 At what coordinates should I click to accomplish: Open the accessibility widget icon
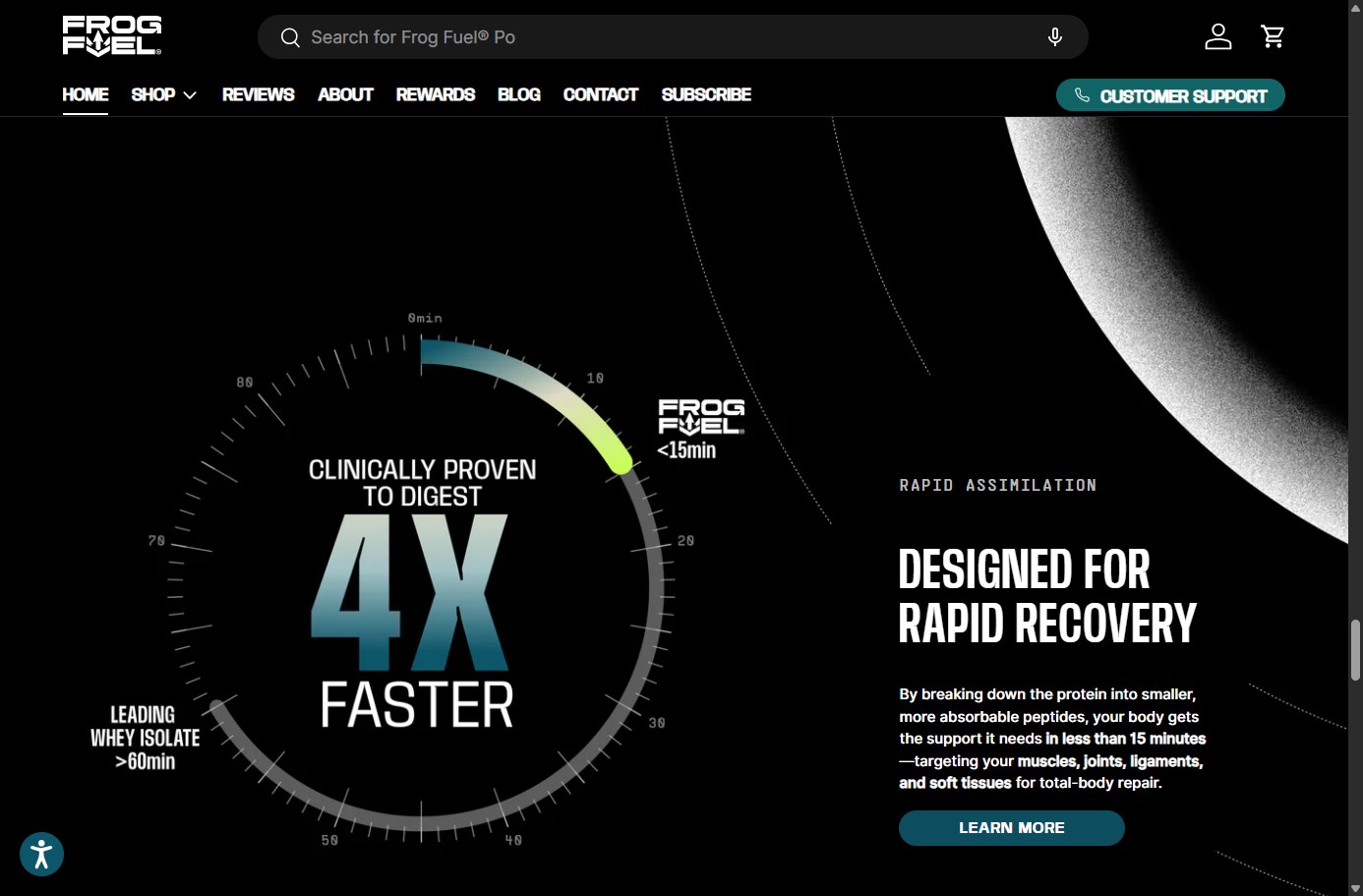click(41, 854)
